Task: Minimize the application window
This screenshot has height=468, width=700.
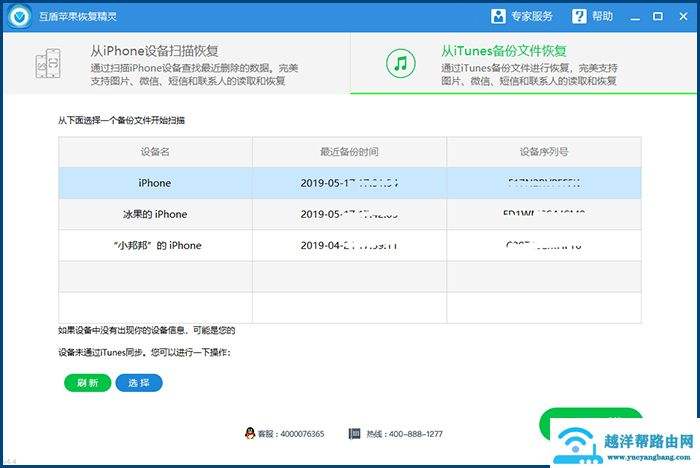Action: coord(635,17)
